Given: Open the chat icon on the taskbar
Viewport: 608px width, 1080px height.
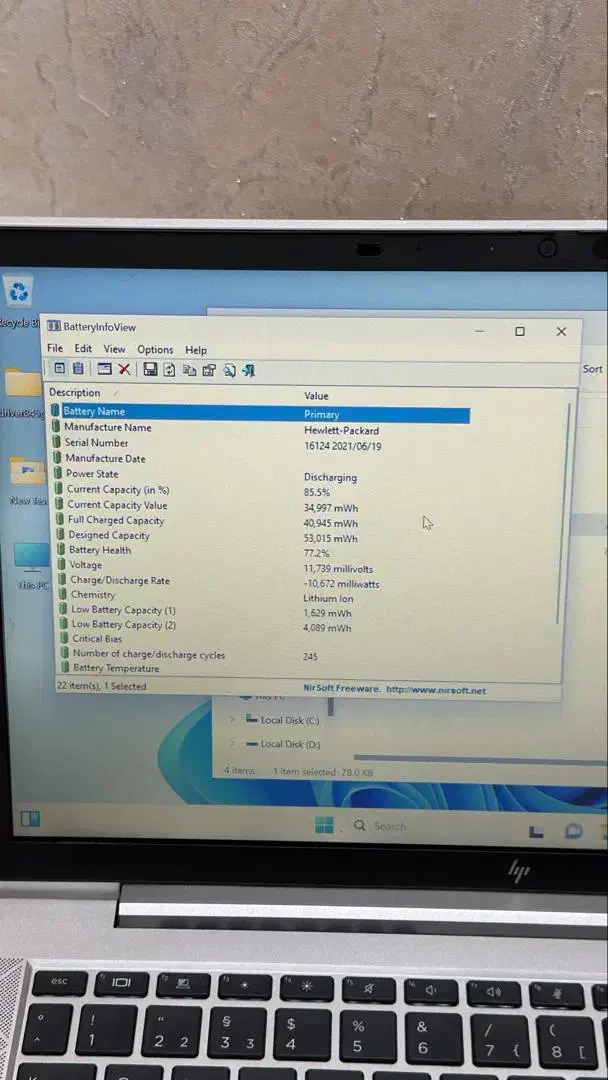Looking at the screenshot, I should pos(574,831).
